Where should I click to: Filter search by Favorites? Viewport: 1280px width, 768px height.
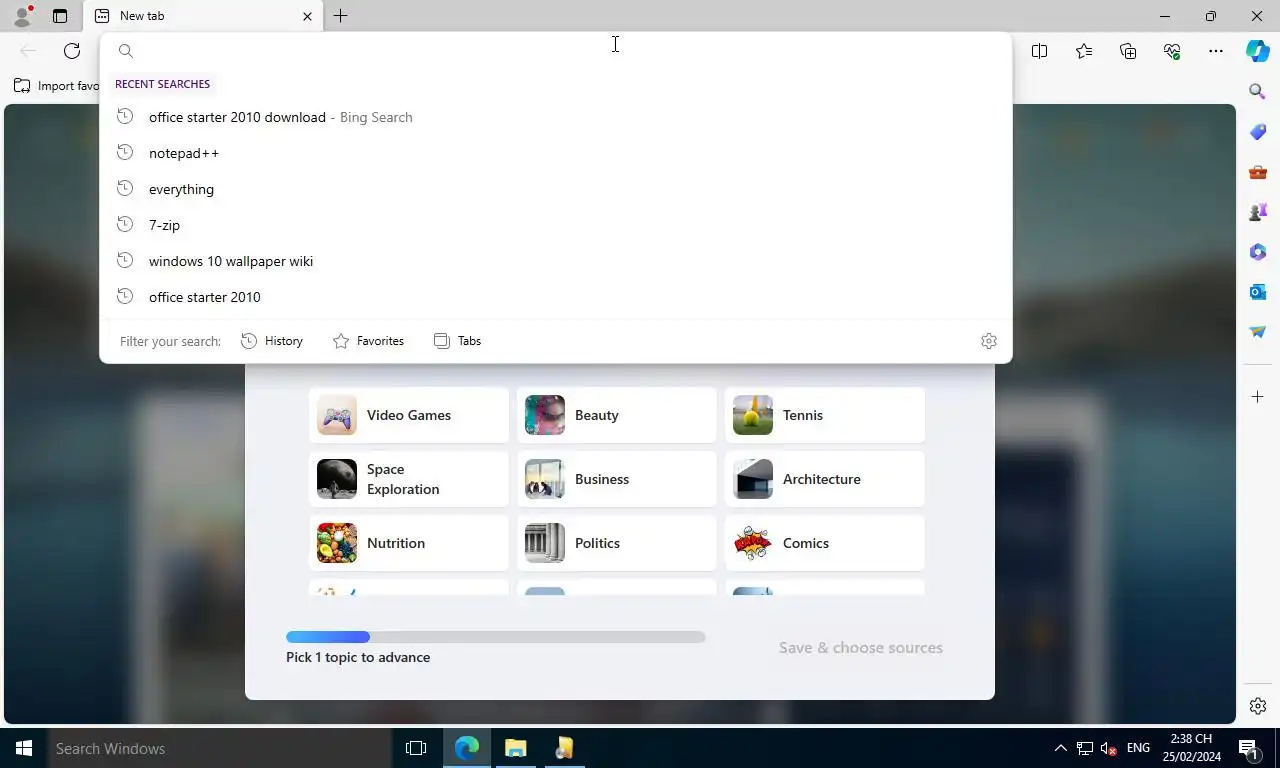(368, 341)
